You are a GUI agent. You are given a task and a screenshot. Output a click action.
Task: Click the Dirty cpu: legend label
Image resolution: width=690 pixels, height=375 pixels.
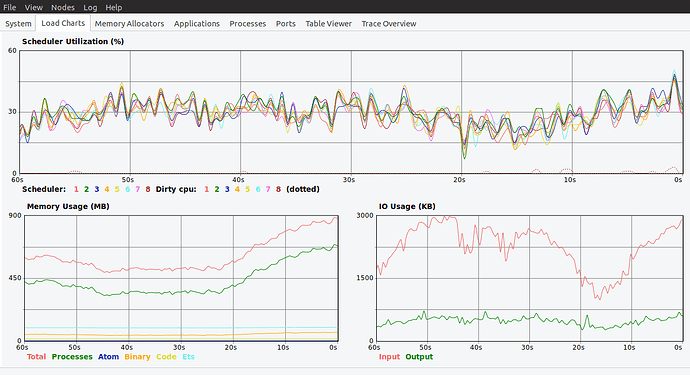click(x=176, y=189)
